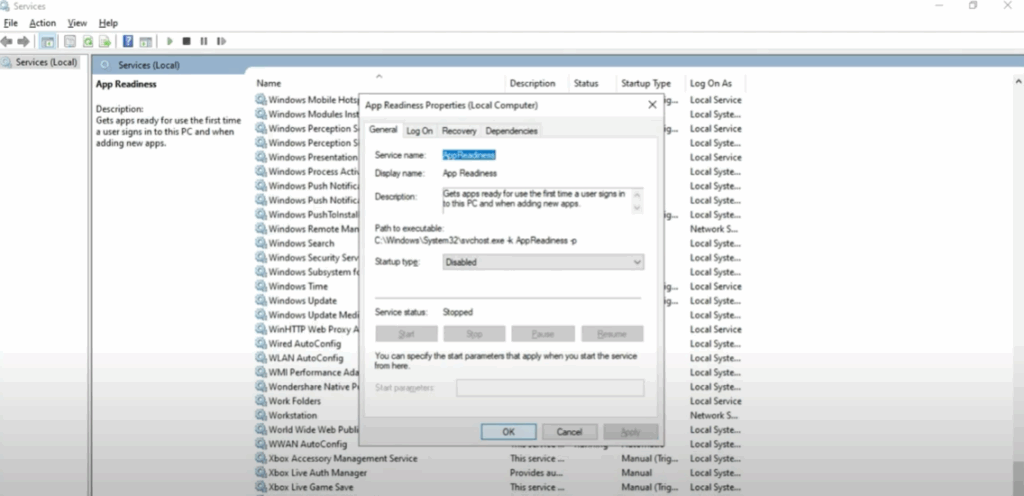
Task: Click the Apply button in the dialog
Action: pos(630,432)
